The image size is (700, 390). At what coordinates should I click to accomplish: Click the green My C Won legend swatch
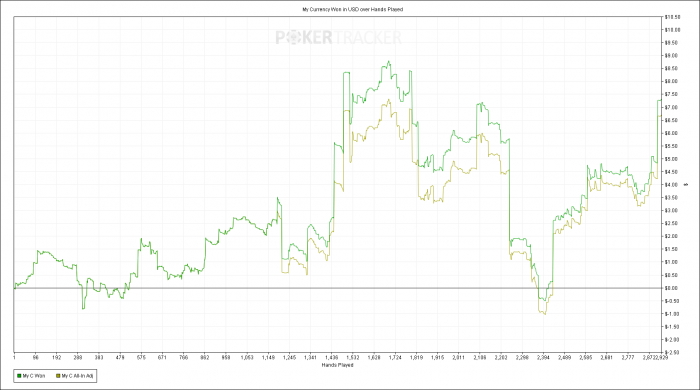click(19, 376)
